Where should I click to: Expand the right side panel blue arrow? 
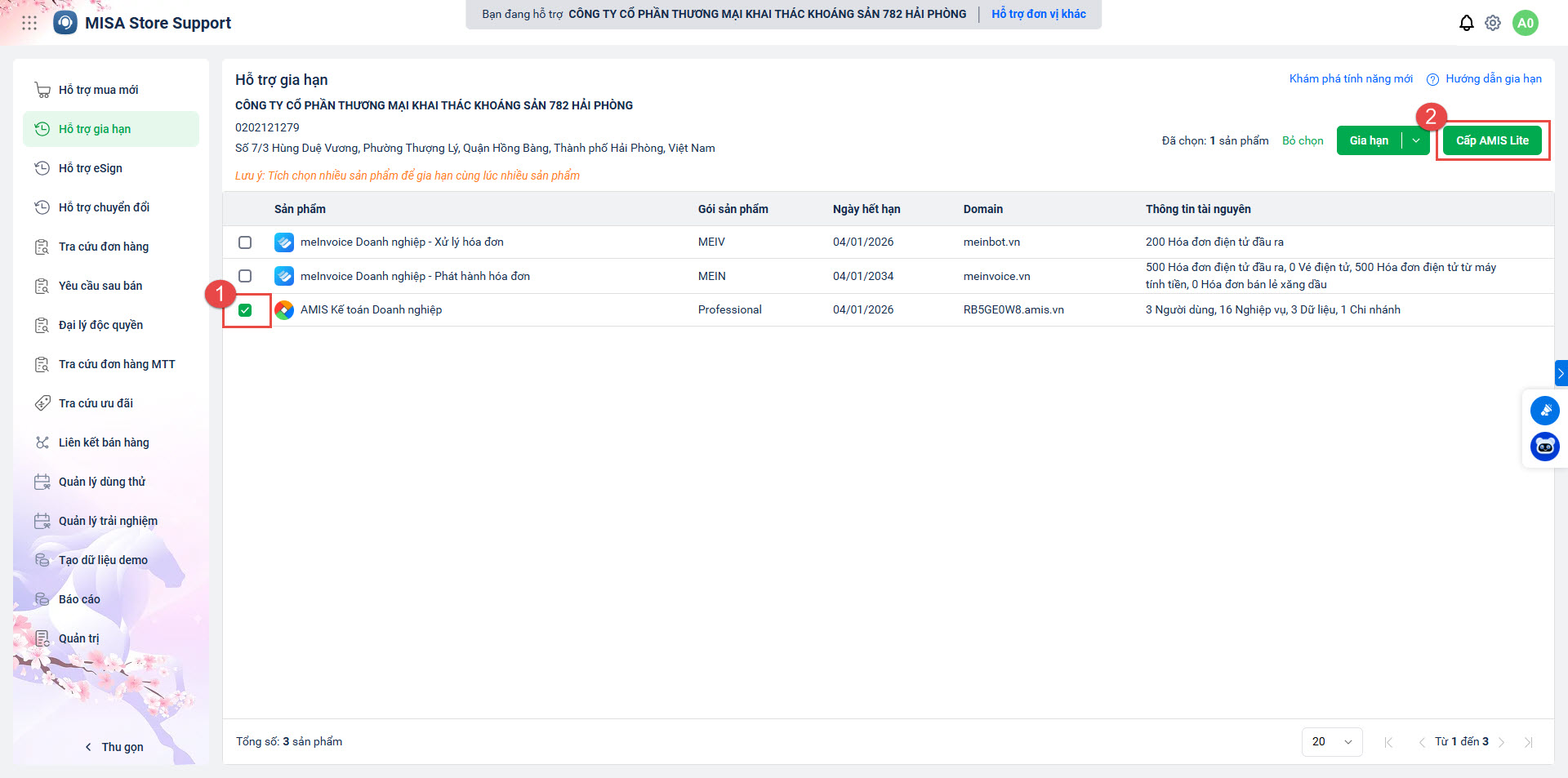[x=1561, y=373]
